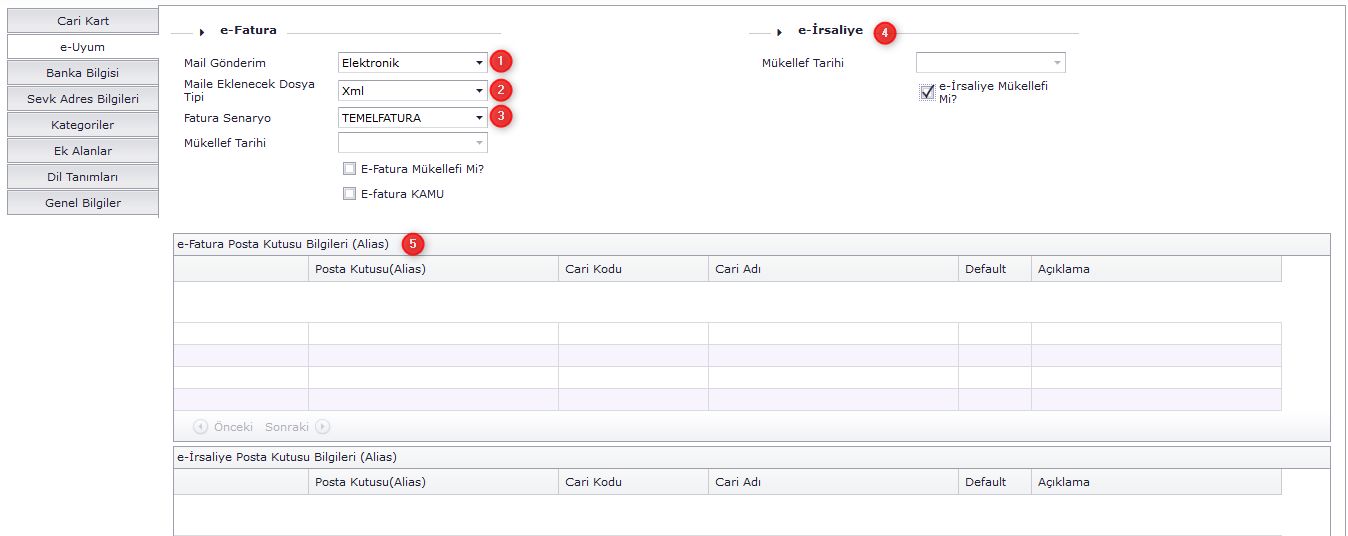Collapse the e-Fatura section arrow
Viewport: 1348px width, 536px height.
(202, 32)
